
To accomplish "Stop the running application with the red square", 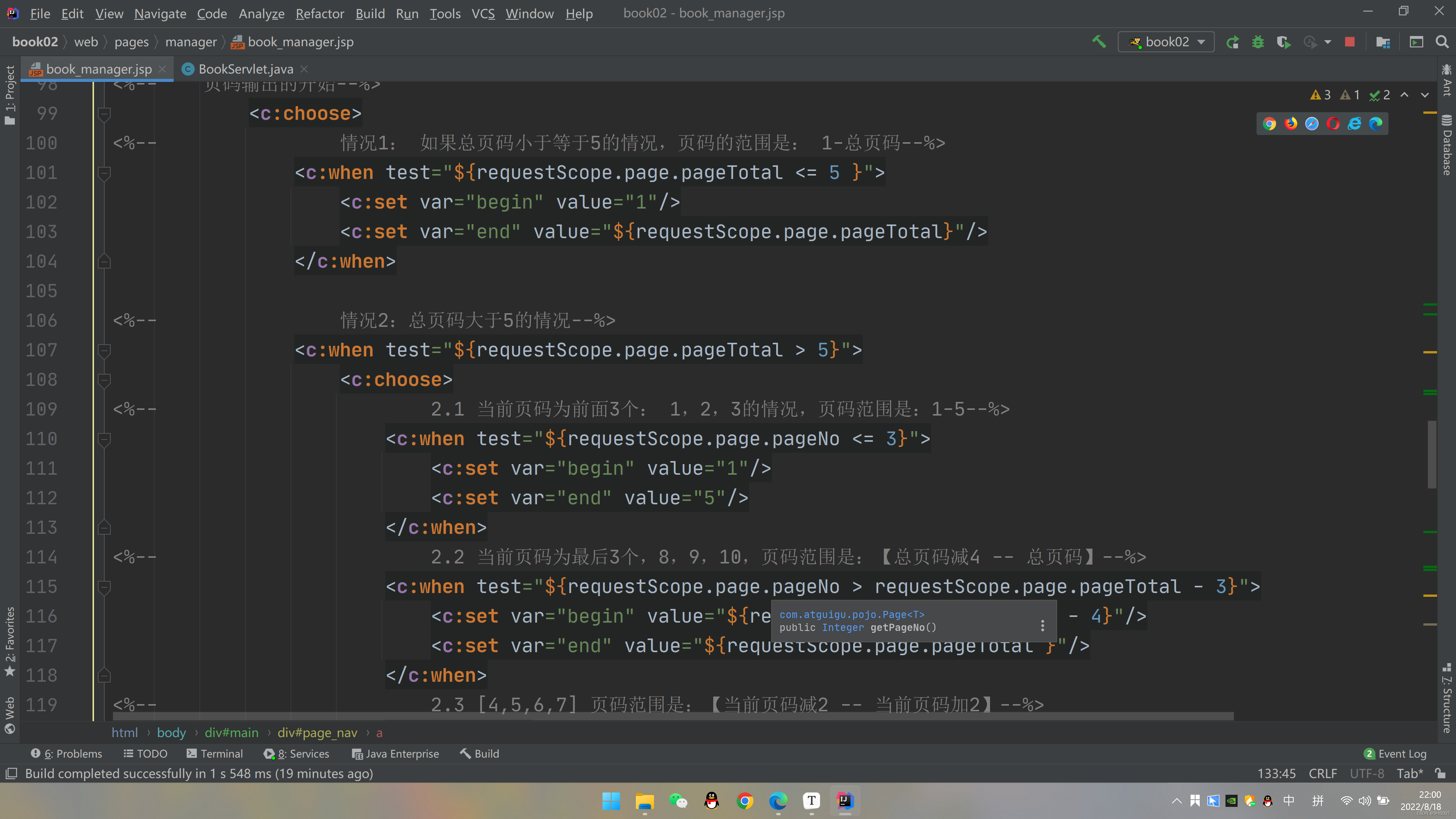I will pos(1350,42).
